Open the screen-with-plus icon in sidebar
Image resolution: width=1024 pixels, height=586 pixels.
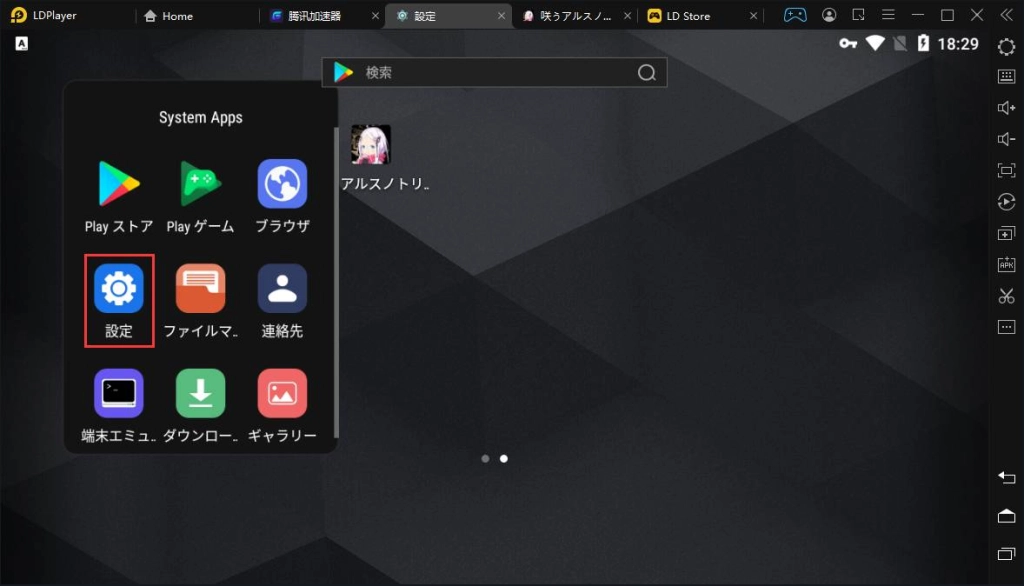pos(1006,233)
